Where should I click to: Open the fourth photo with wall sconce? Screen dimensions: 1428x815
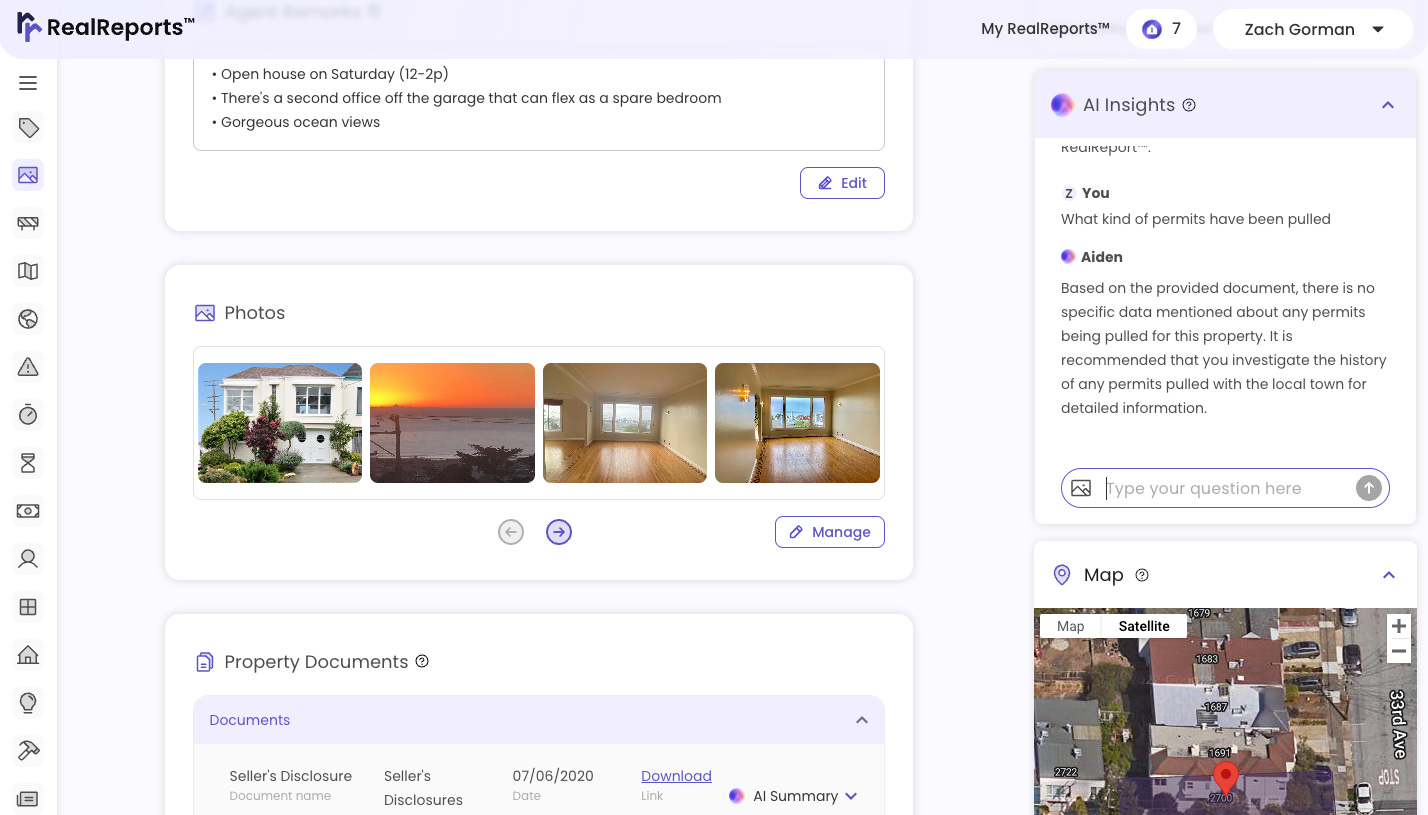797,423
